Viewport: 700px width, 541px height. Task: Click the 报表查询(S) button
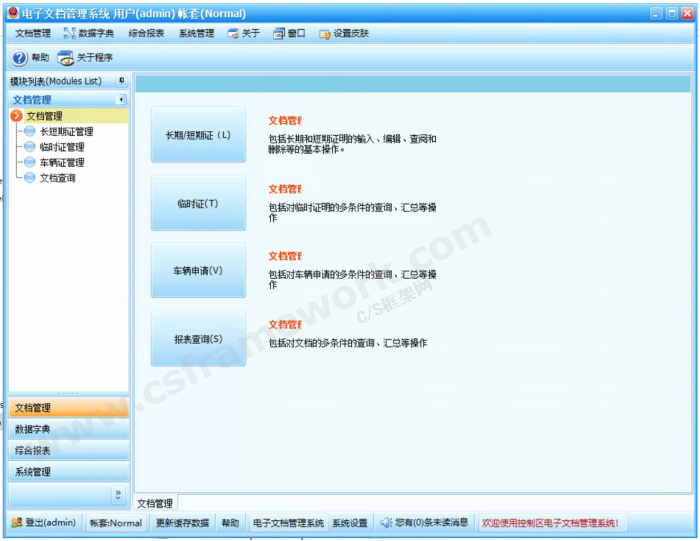click(x=198, y=339)
